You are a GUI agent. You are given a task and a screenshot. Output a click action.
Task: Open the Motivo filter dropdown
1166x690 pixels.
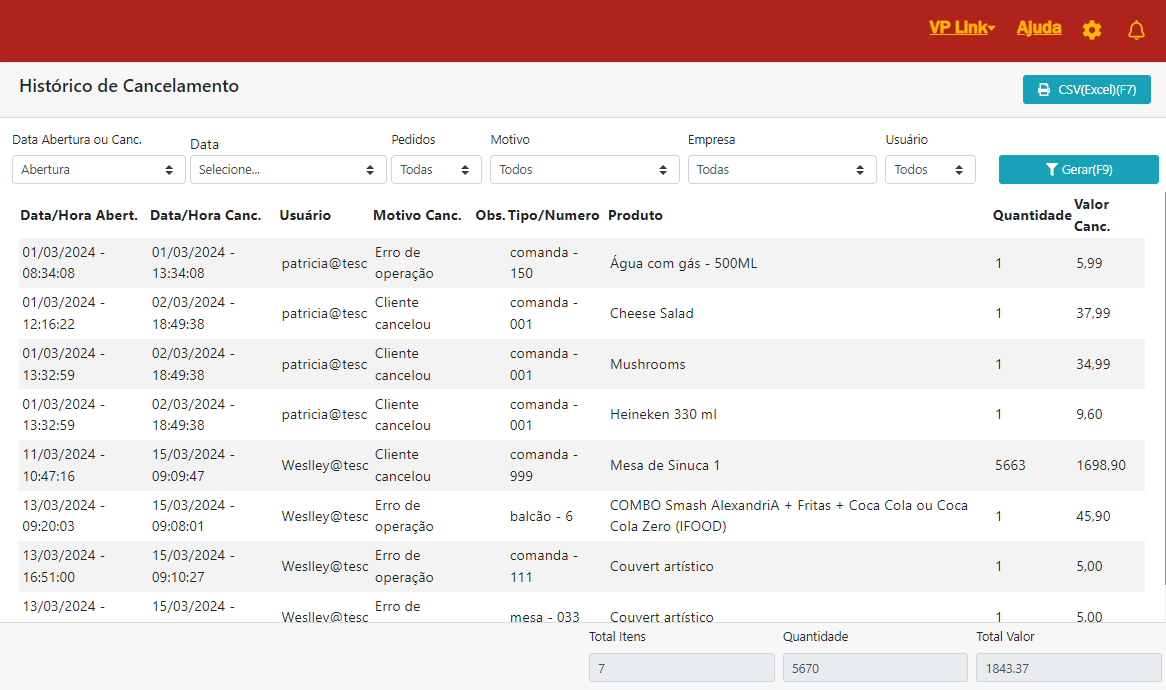pos(584,170)
